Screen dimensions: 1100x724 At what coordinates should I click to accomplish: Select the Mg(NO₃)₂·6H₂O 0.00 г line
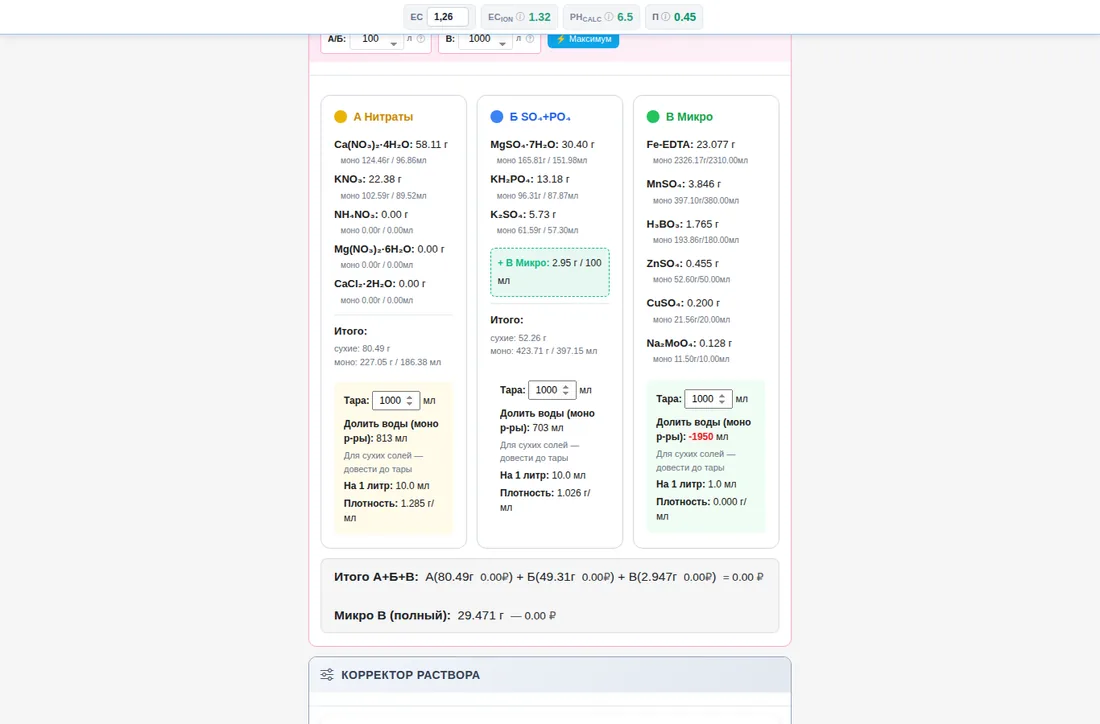[x=389, y=249]
